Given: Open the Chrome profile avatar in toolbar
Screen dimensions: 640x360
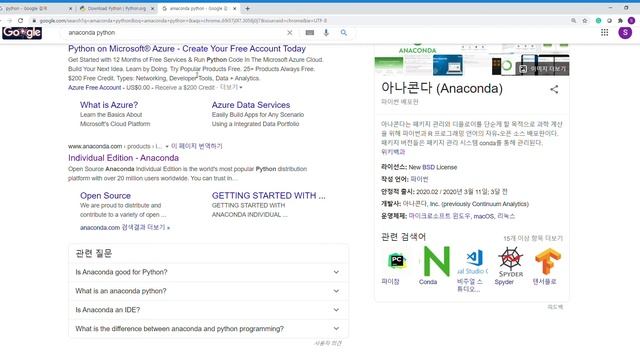Looking at the screenshot, I should click(x=631, y=20).
